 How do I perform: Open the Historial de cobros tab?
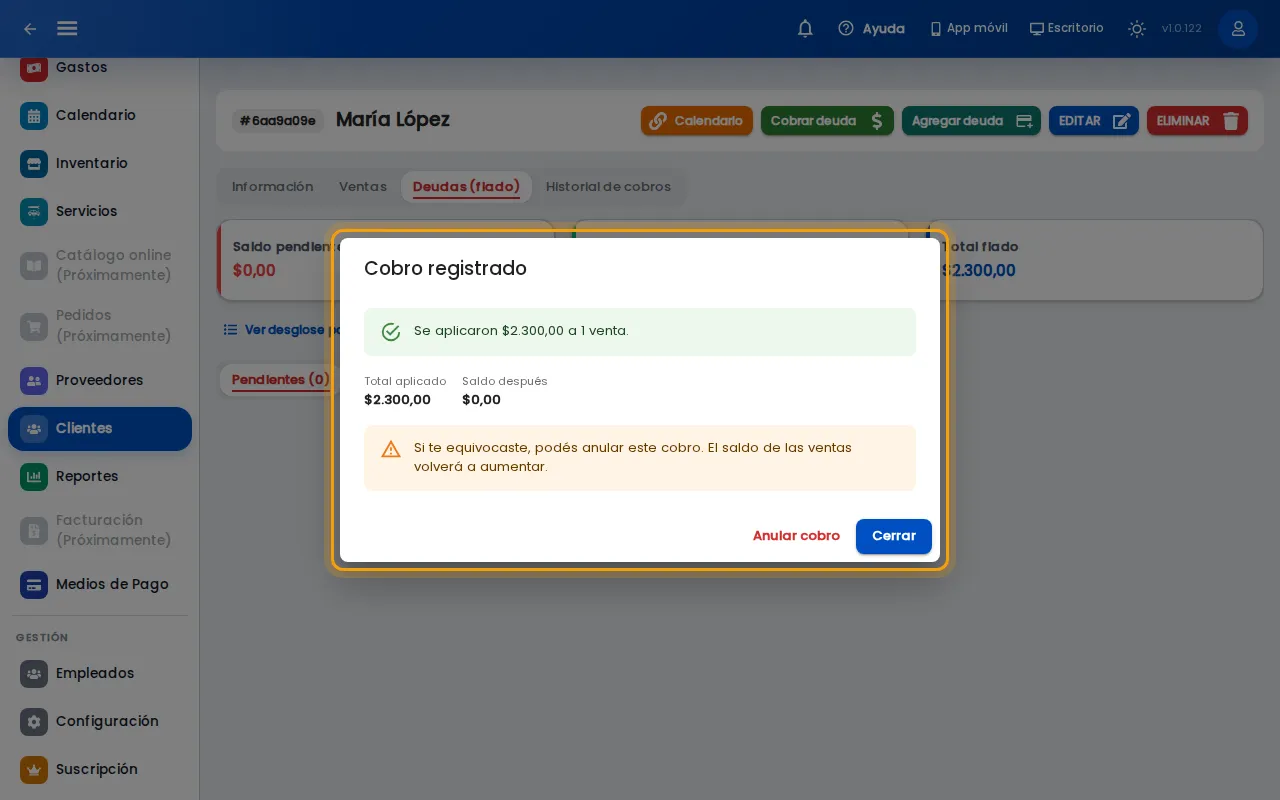coord(608,187)
